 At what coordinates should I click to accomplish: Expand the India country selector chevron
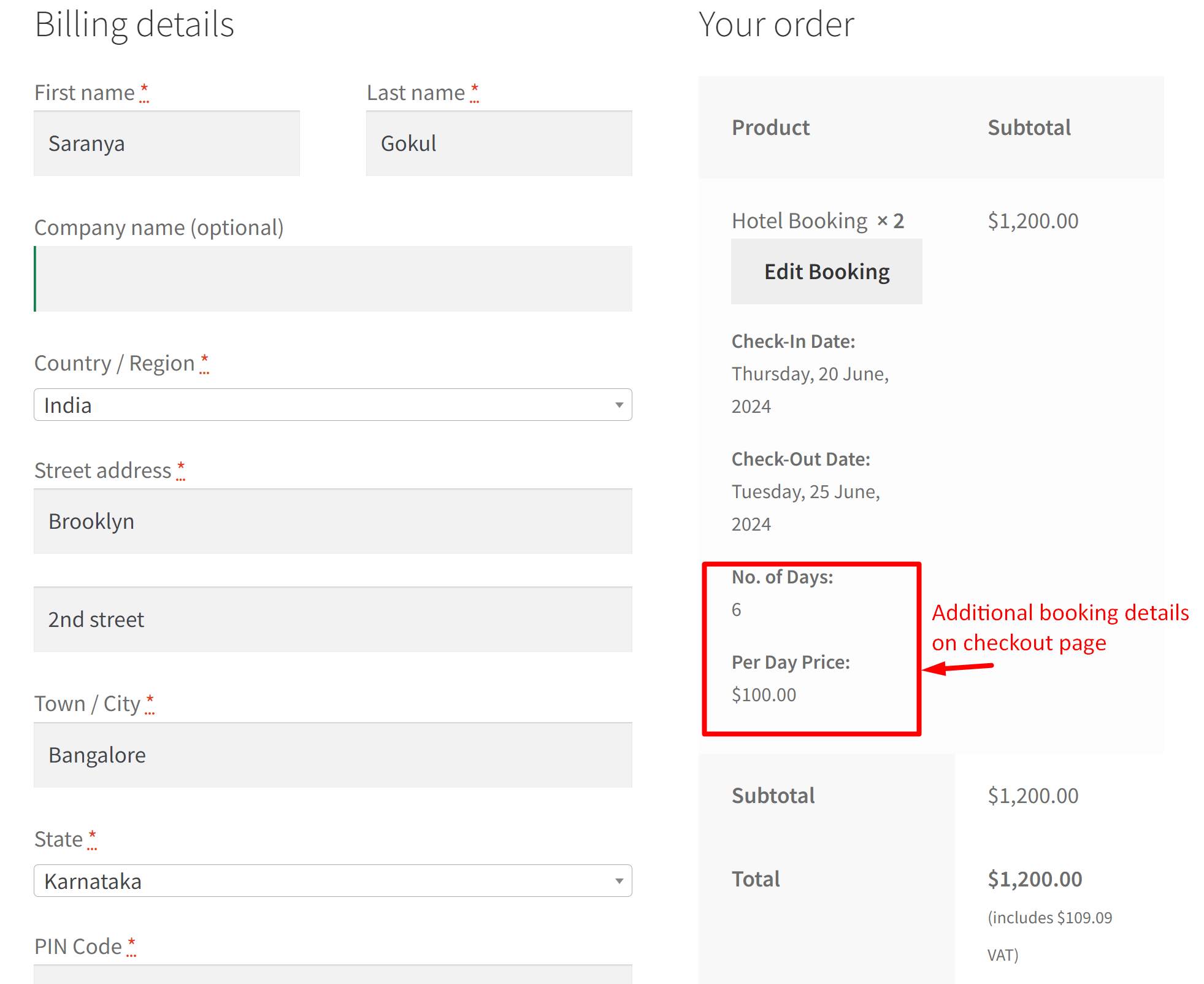[x=618, y=405]
